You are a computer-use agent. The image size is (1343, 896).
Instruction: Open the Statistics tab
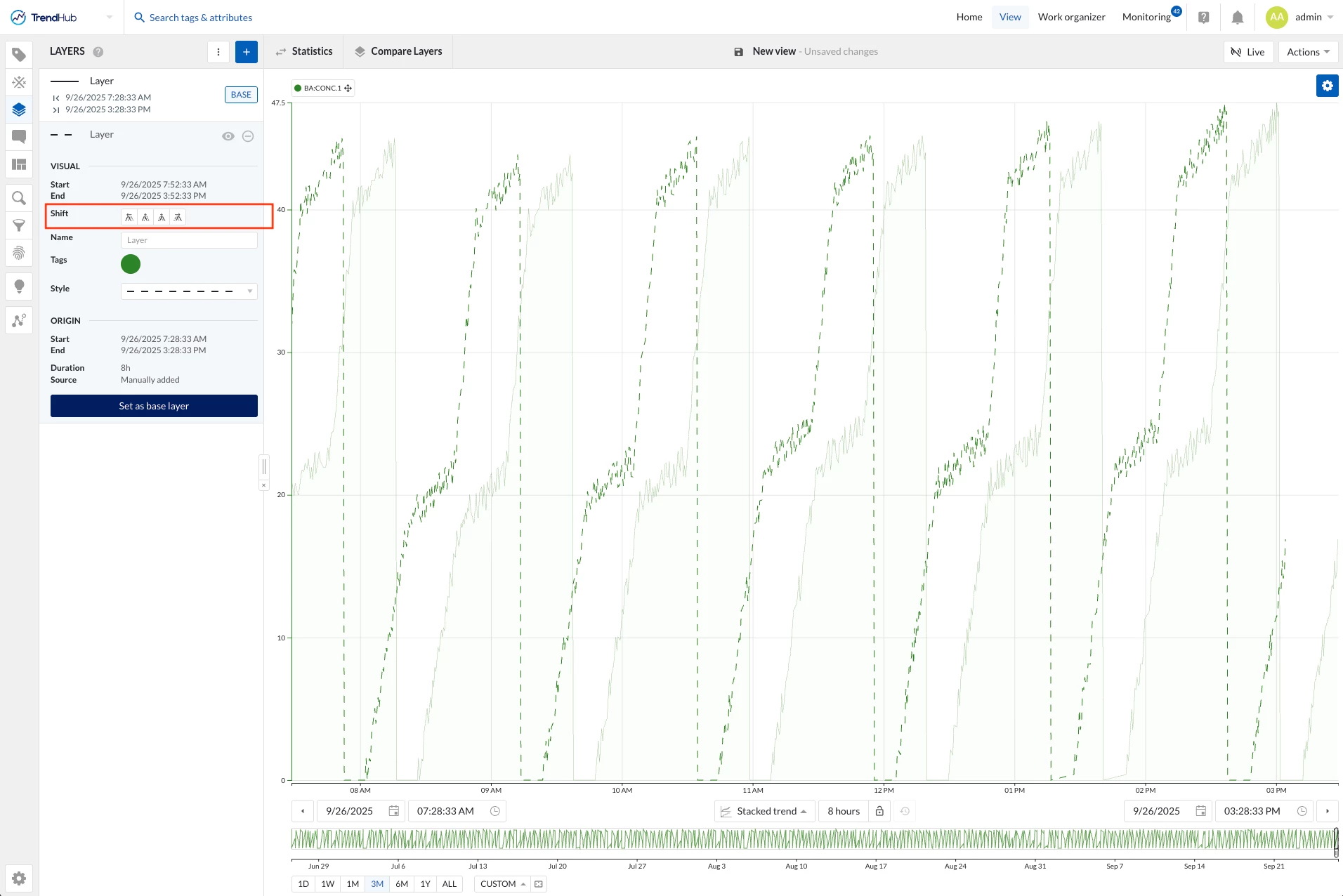pyautogui.click(x=304, y=52)
